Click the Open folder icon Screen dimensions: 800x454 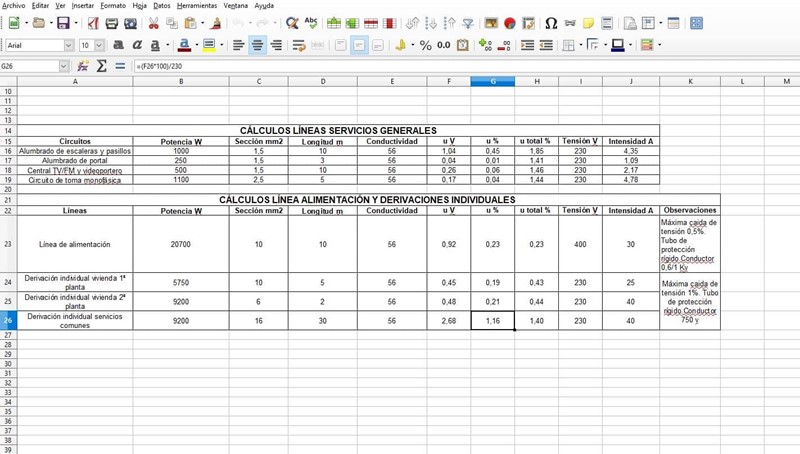[39, 23]
